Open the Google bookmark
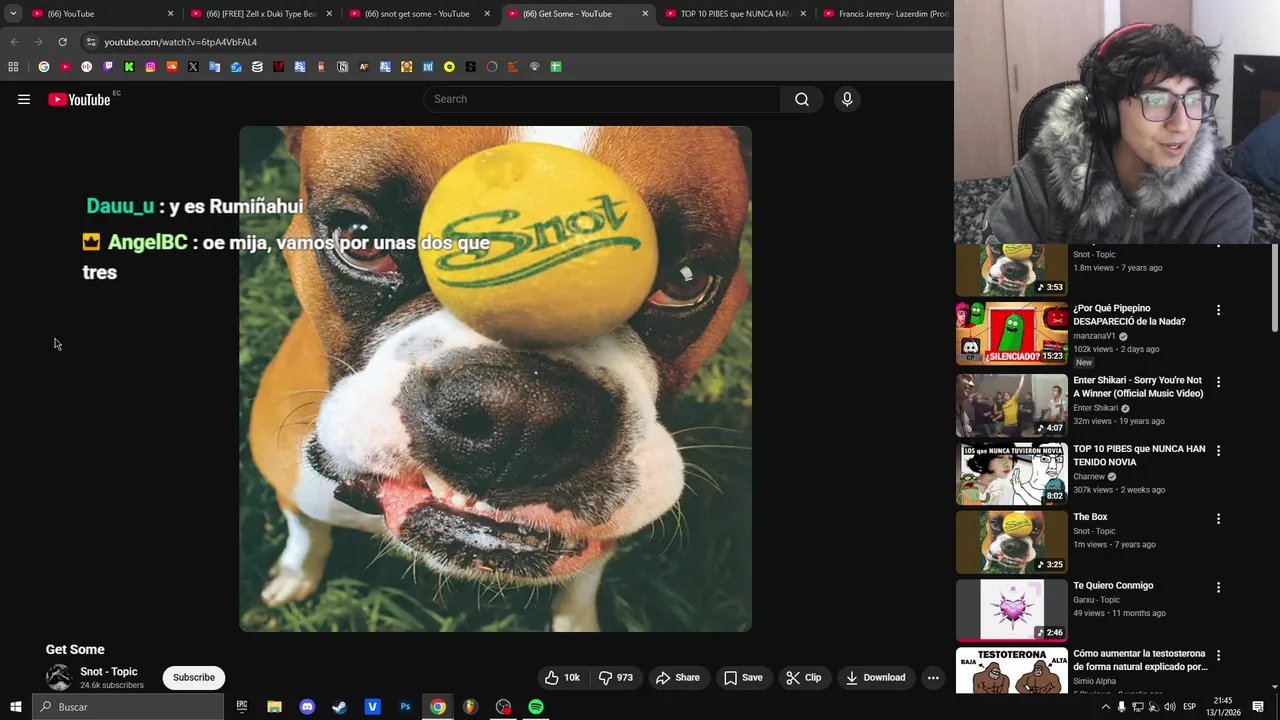The image size is (1280, 720). [44, 67]
